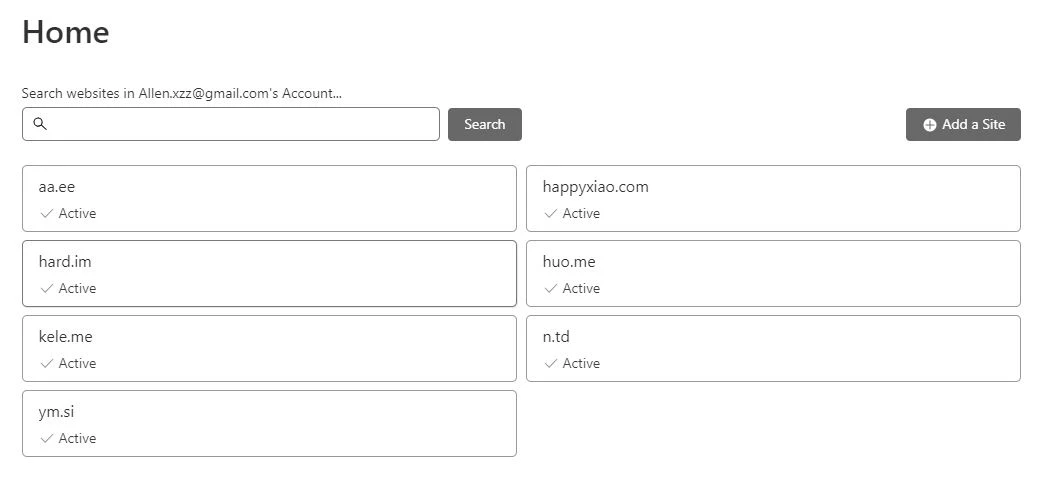Screen dimensions: 1047x499
Task: Click the Home page heading
Action: coord(66,33)
